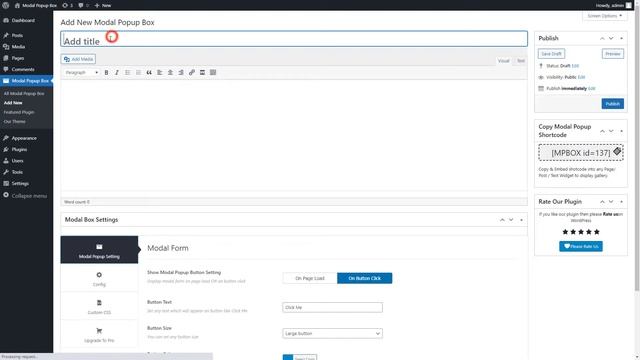Open the Button Size dropdown

click(332, 333)
